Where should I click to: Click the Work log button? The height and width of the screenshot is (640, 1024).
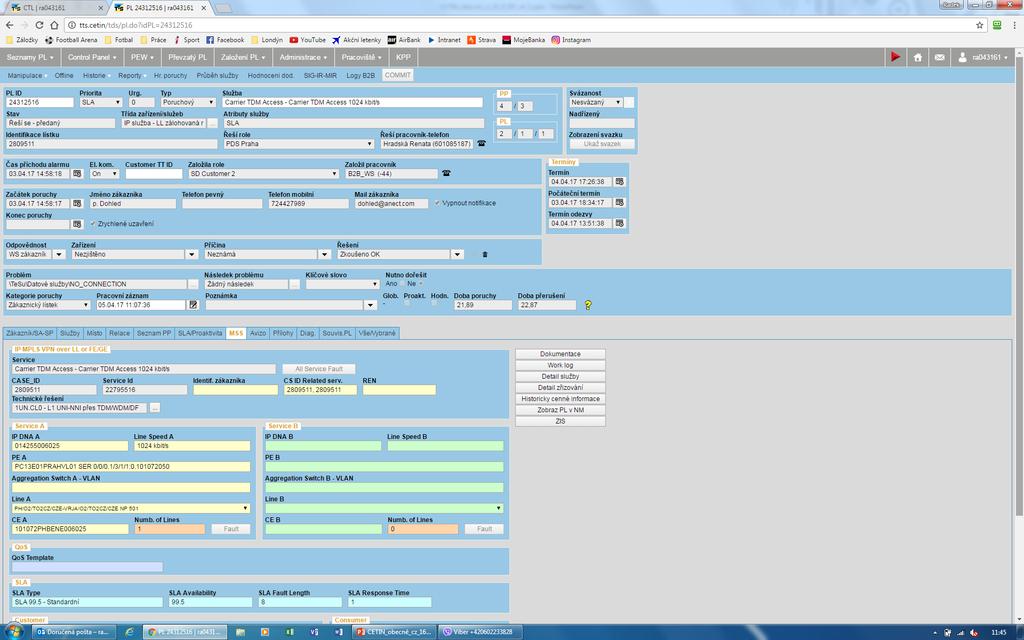click(x=560, y=365)
